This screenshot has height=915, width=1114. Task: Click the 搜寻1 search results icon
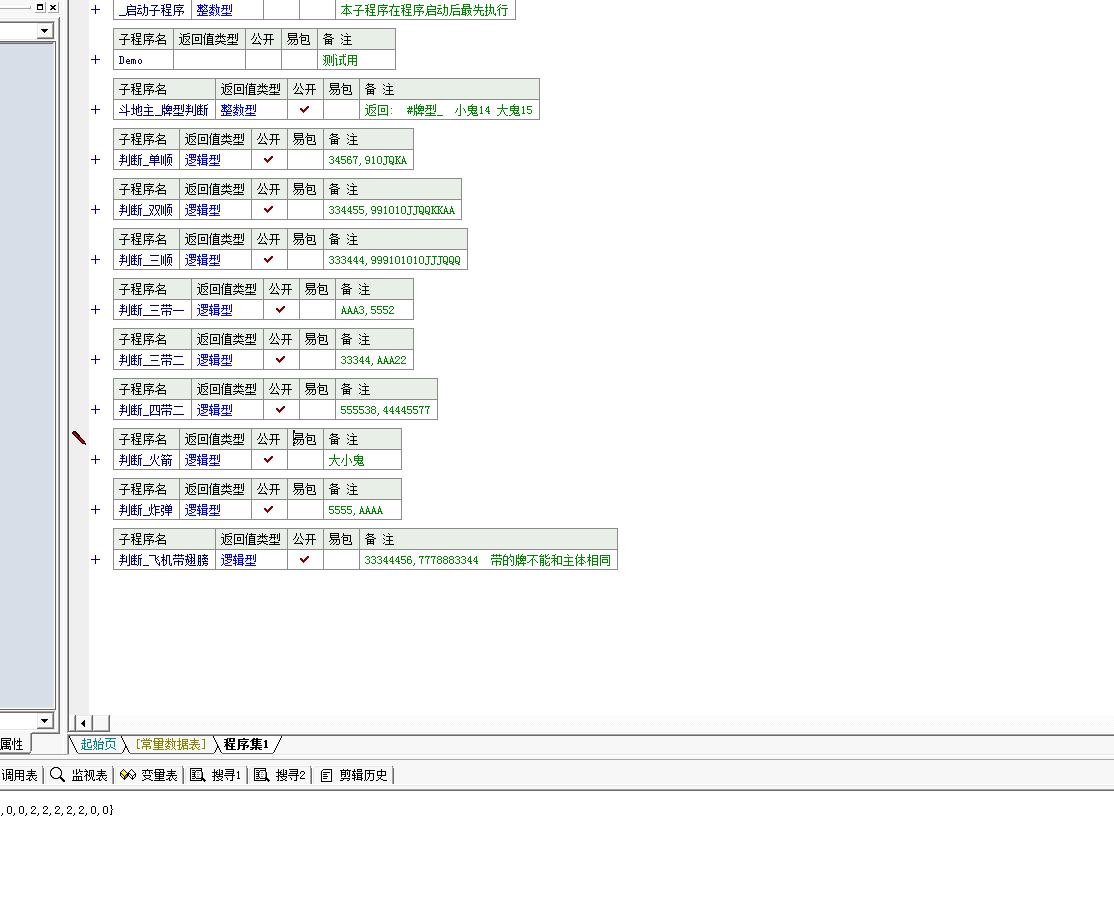coord(198,775)
